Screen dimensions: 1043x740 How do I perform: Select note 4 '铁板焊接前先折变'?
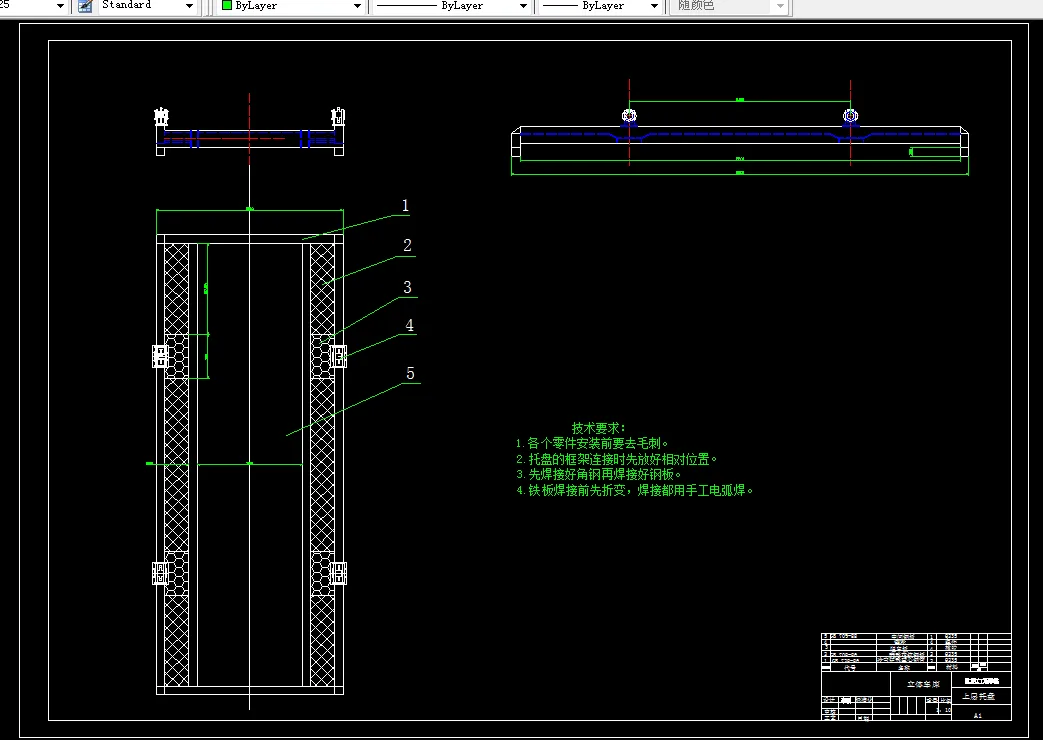(x=575, y=490)
